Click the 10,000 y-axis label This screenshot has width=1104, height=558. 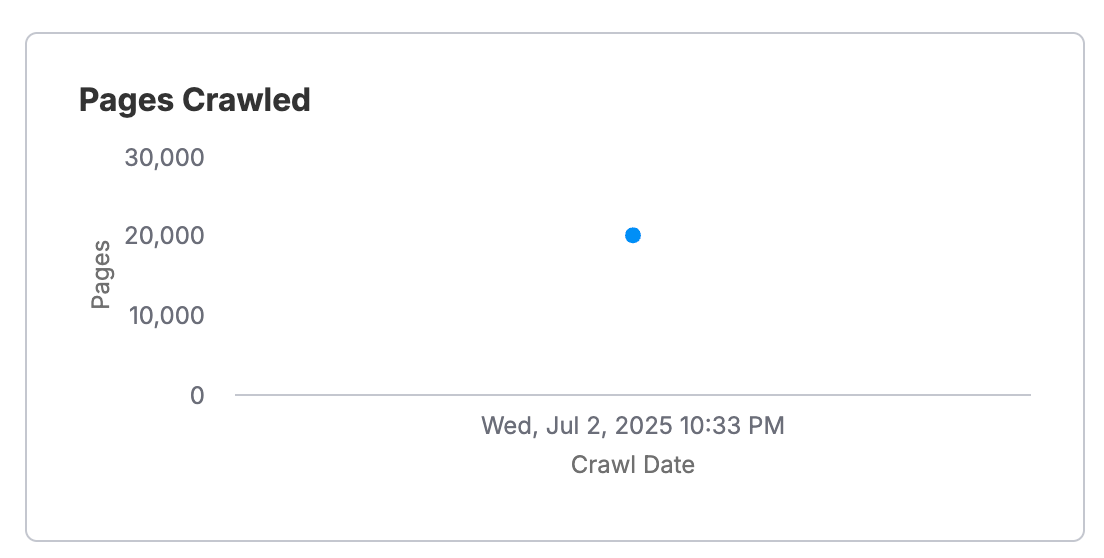click(166, 315)
